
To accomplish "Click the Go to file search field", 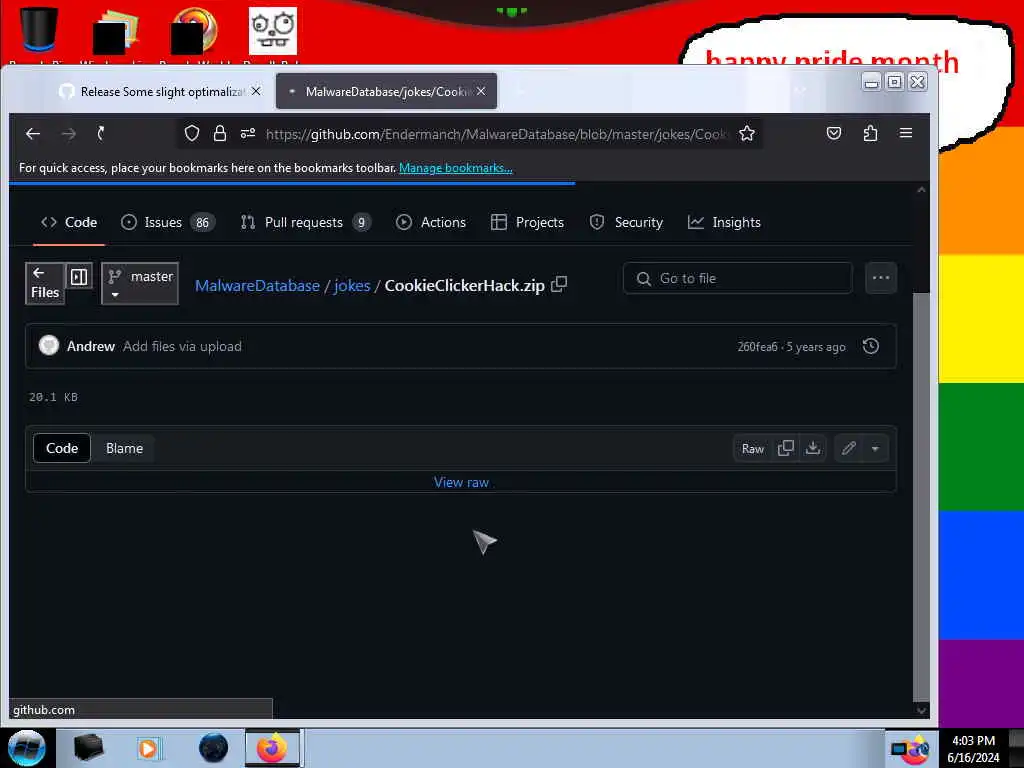I will 737,278.
